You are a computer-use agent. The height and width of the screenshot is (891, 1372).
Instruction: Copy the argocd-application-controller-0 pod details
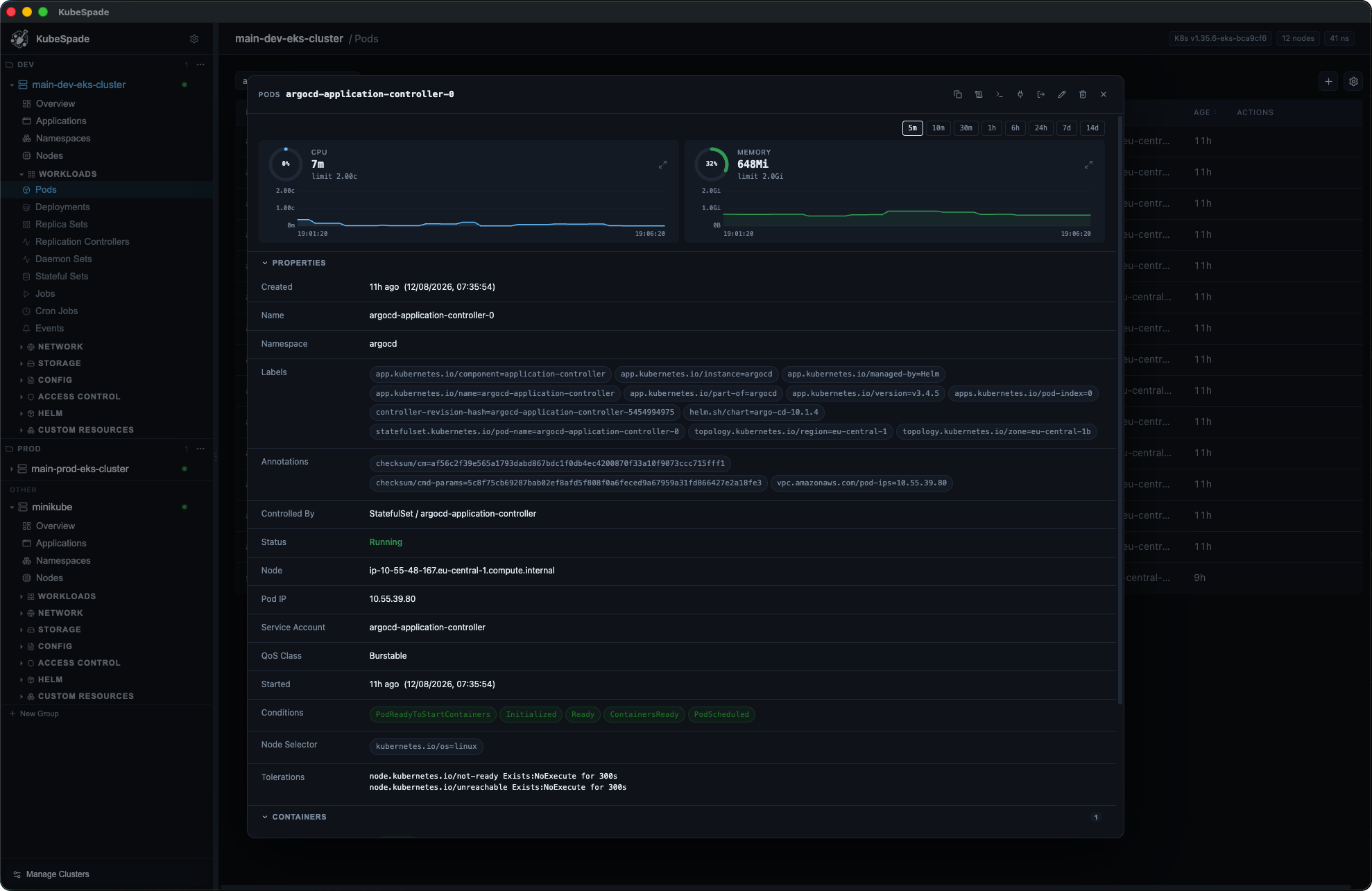click(958, 94)
